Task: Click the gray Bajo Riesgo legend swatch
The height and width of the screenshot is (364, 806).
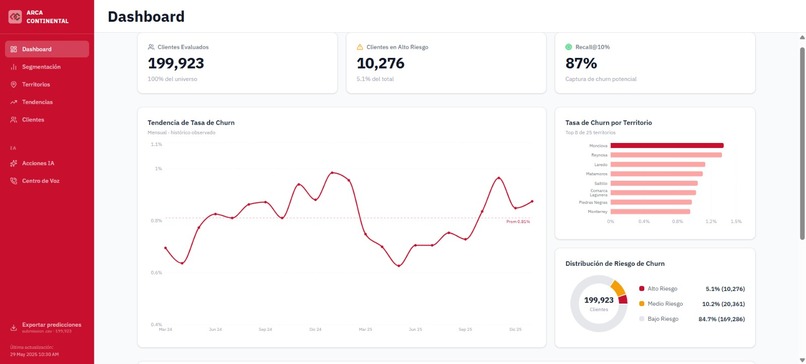Action: pos(641,319)
